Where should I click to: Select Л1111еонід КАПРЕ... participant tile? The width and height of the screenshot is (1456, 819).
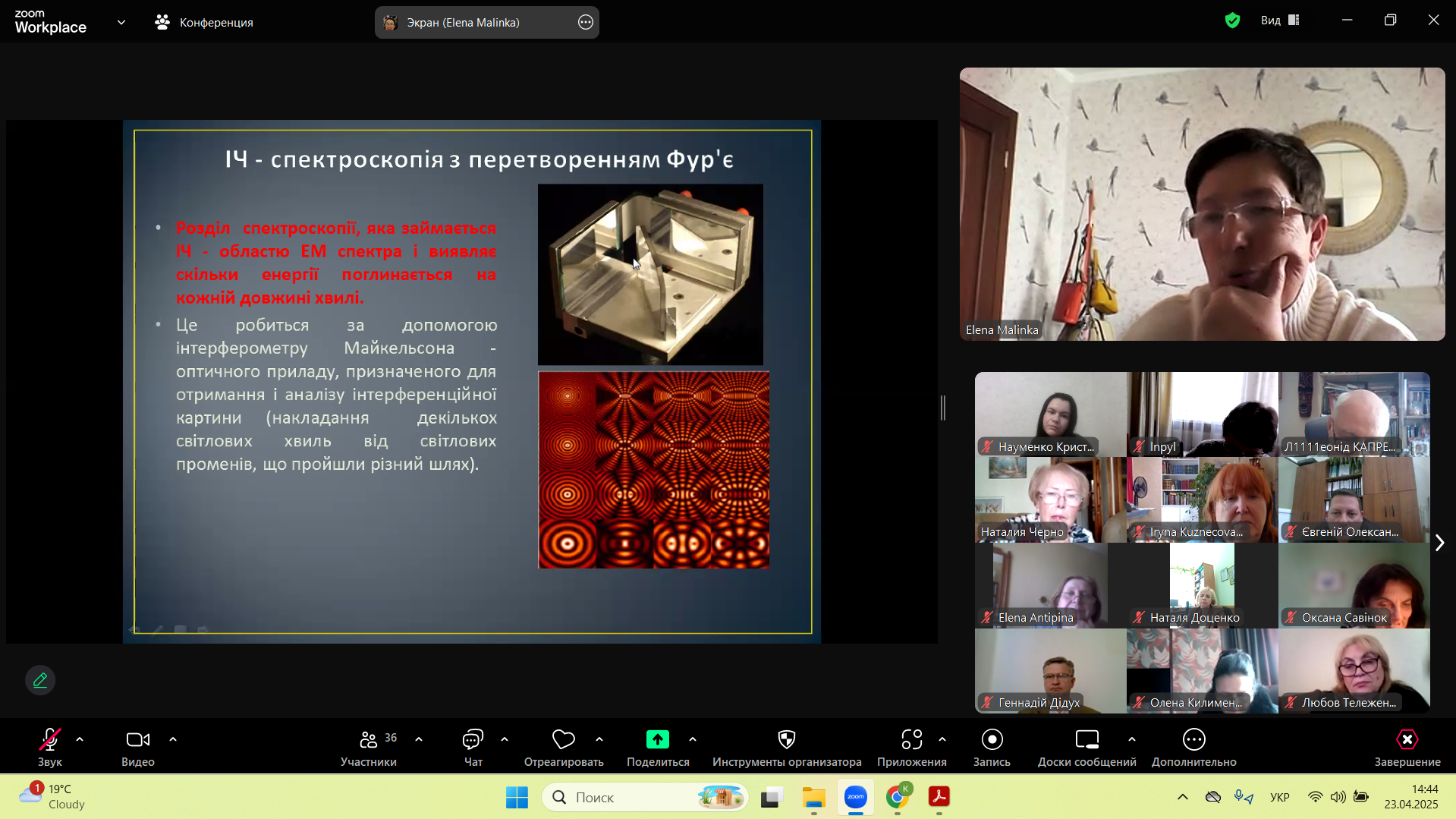pos(1354,414)
